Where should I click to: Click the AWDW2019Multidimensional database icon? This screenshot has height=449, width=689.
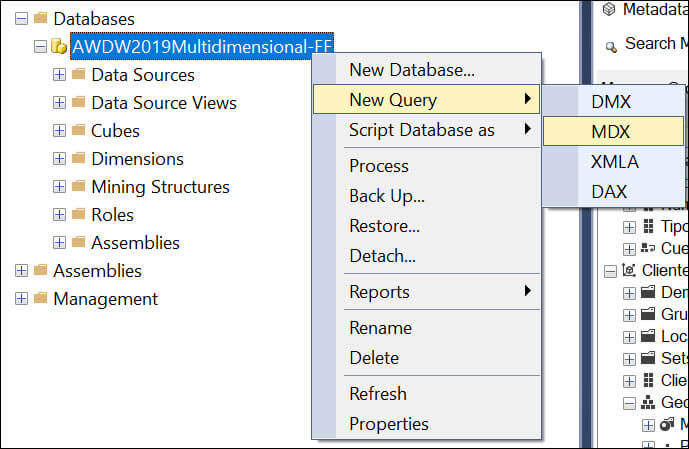59,46
